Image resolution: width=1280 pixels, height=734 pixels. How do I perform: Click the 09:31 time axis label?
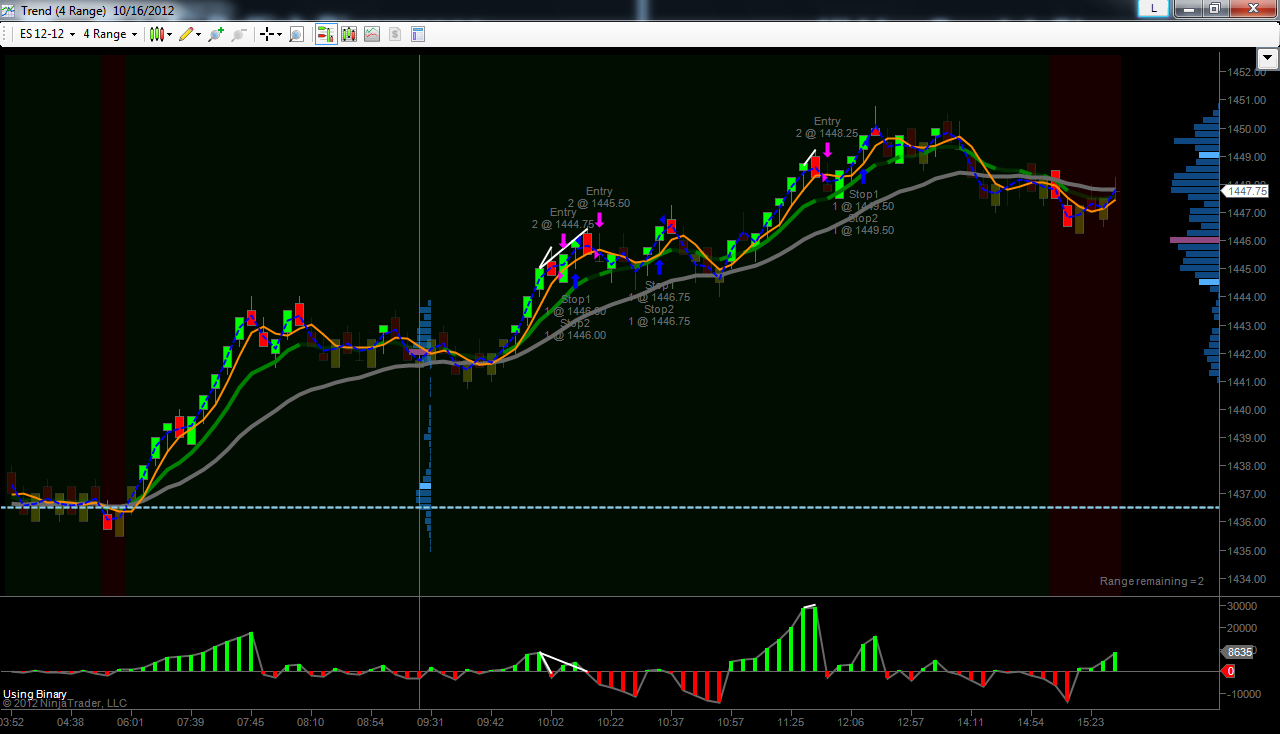point(431,722)
